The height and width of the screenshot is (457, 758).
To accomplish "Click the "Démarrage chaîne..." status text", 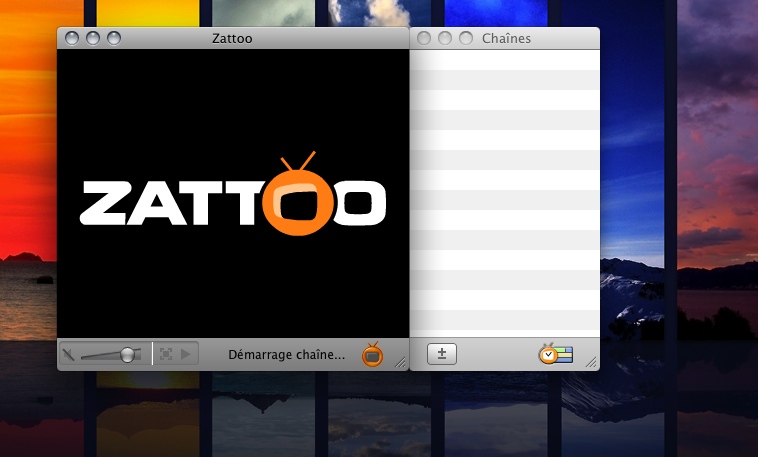I will (287, 354).
